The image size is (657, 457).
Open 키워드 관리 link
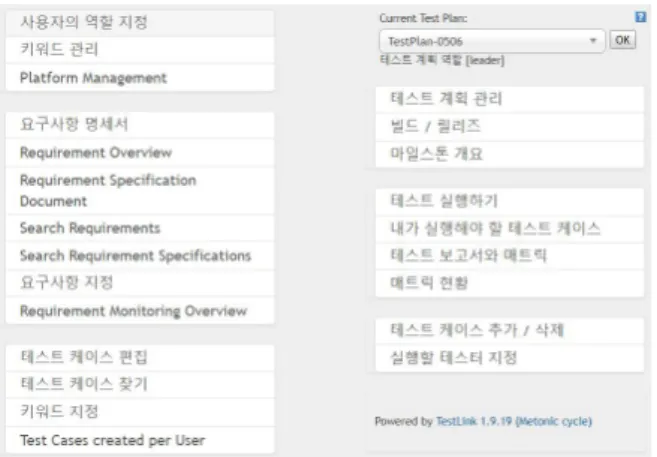[140, 49]
